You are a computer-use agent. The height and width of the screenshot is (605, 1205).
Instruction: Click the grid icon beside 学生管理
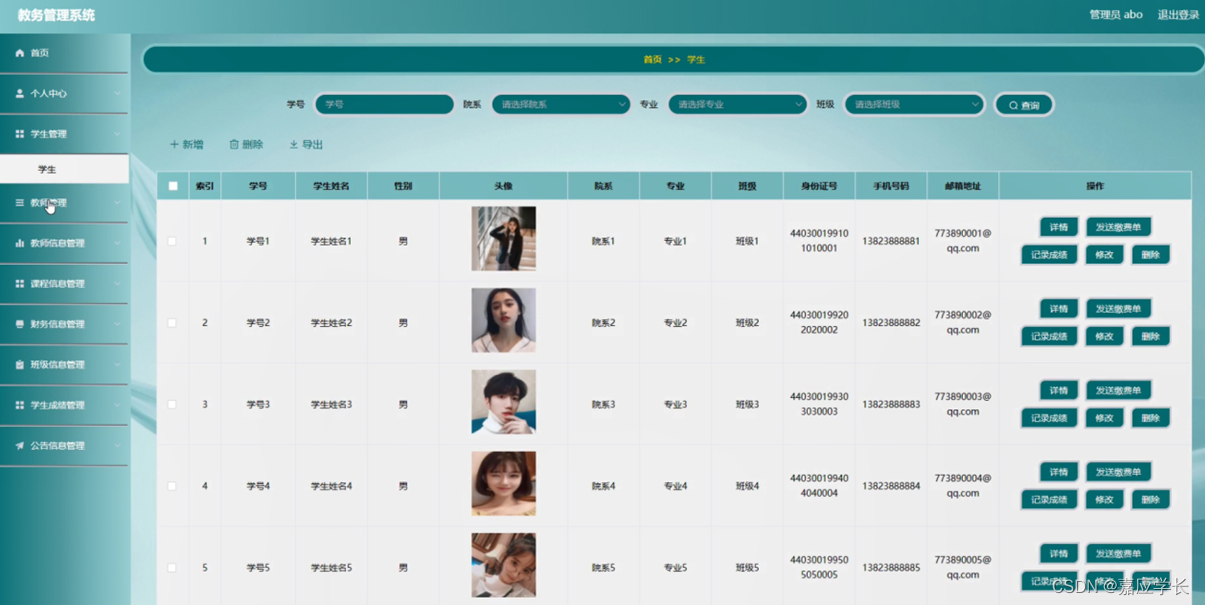19,134
